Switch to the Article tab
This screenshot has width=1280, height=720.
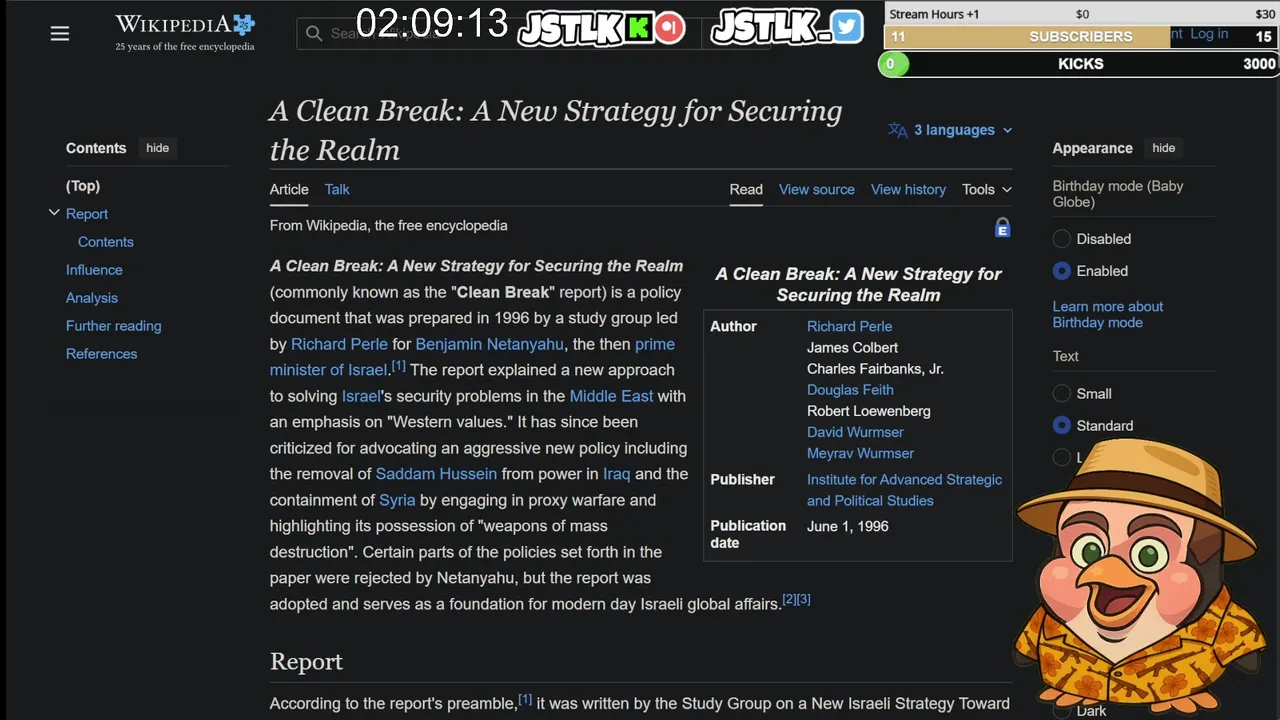click(x=289, y=189)
